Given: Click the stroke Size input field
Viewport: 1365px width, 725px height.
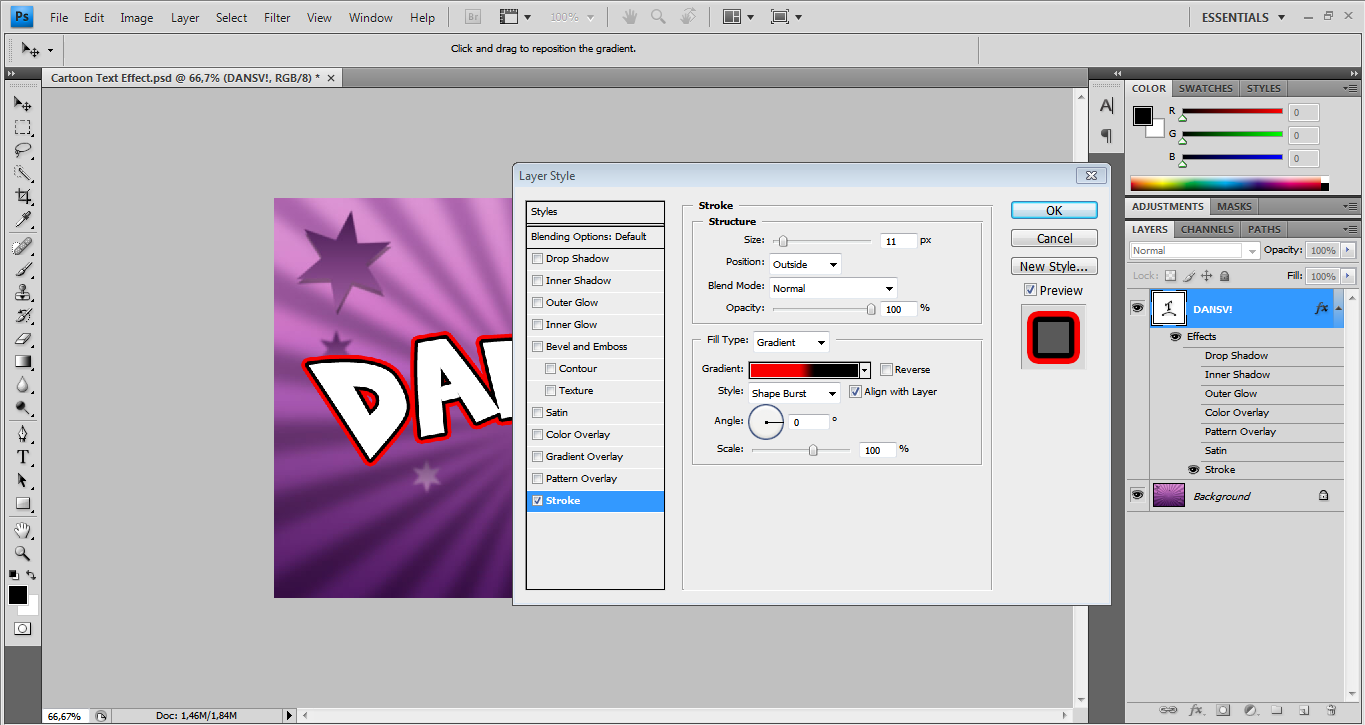Looking at the screenshot, I should click(x=898, y=241).
